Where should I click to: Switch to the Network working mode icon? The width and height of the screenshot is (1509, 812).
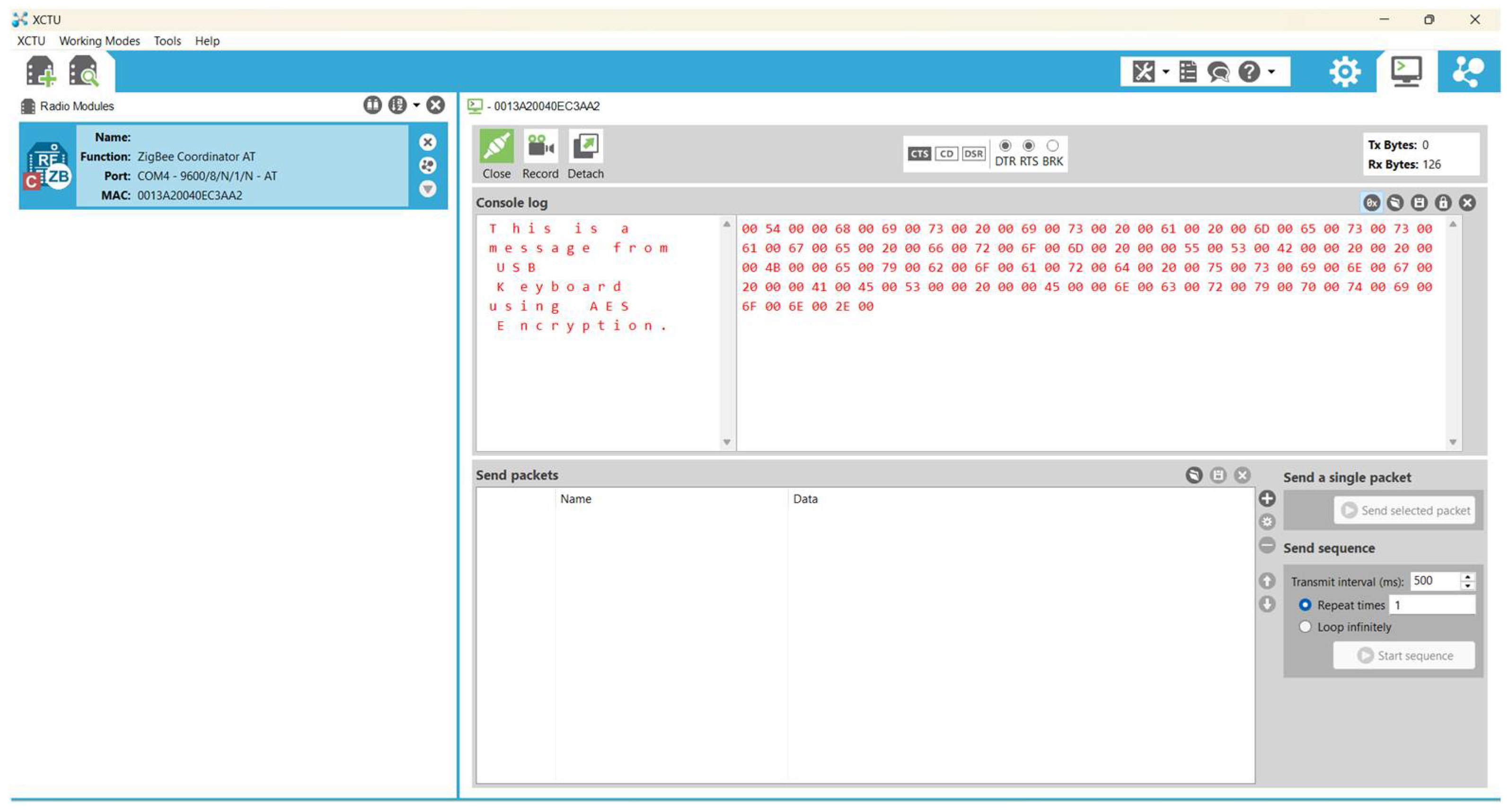coord(1468,71)
